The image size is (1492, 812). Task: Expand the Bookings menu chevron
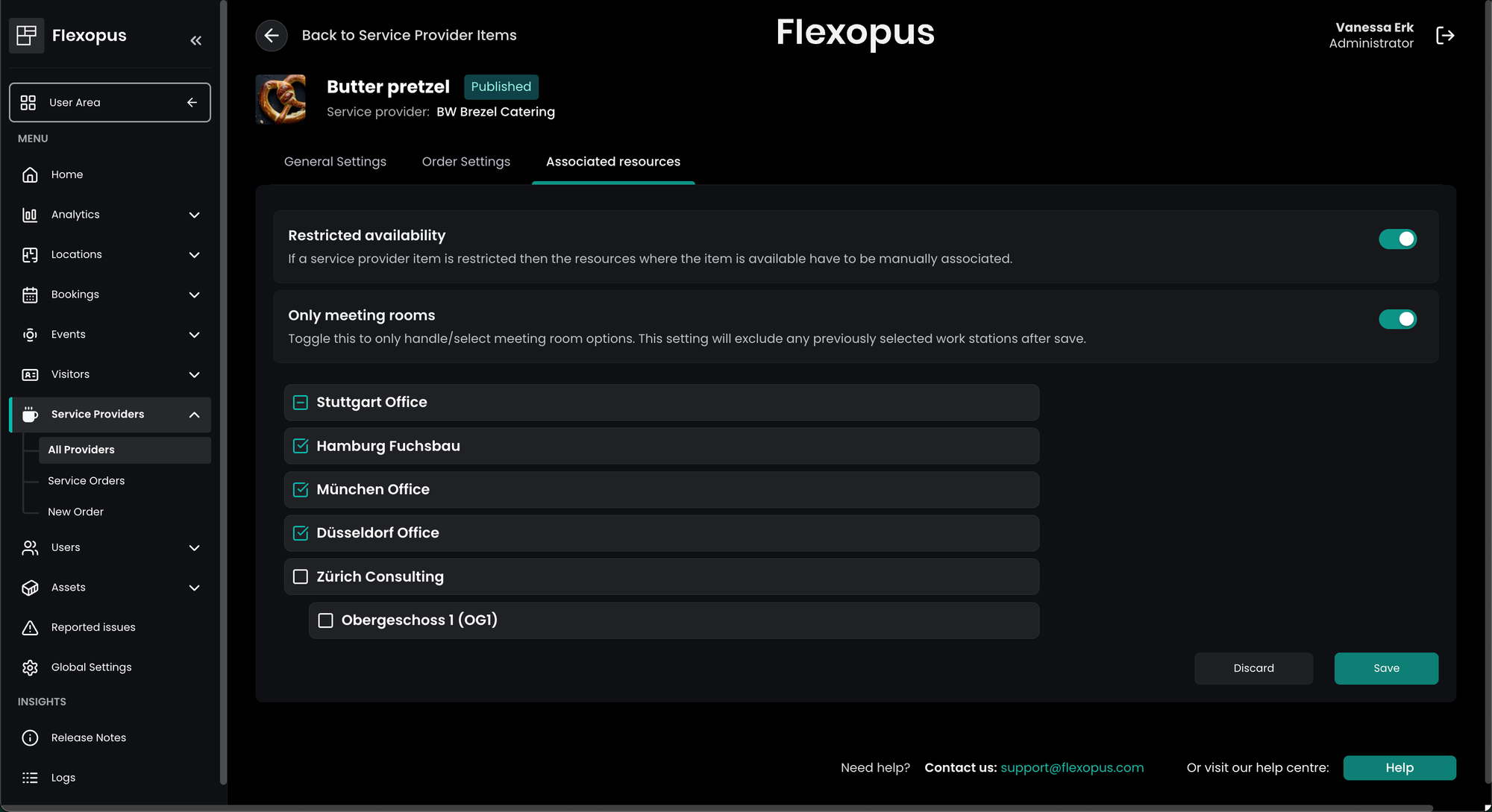(194, 295)
